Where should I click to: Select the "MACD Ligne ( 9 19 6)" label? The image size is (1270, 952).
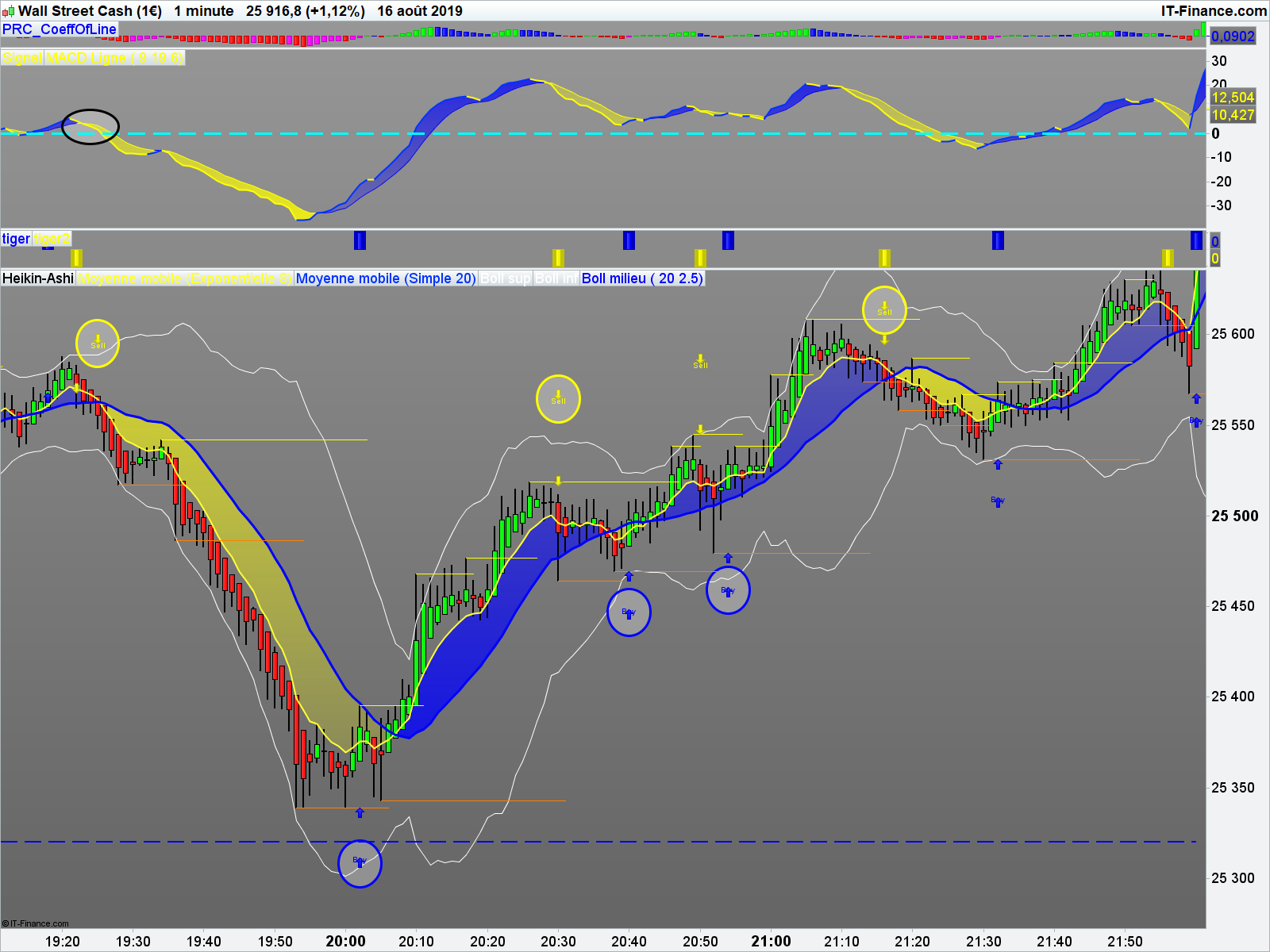coord(114,58)
